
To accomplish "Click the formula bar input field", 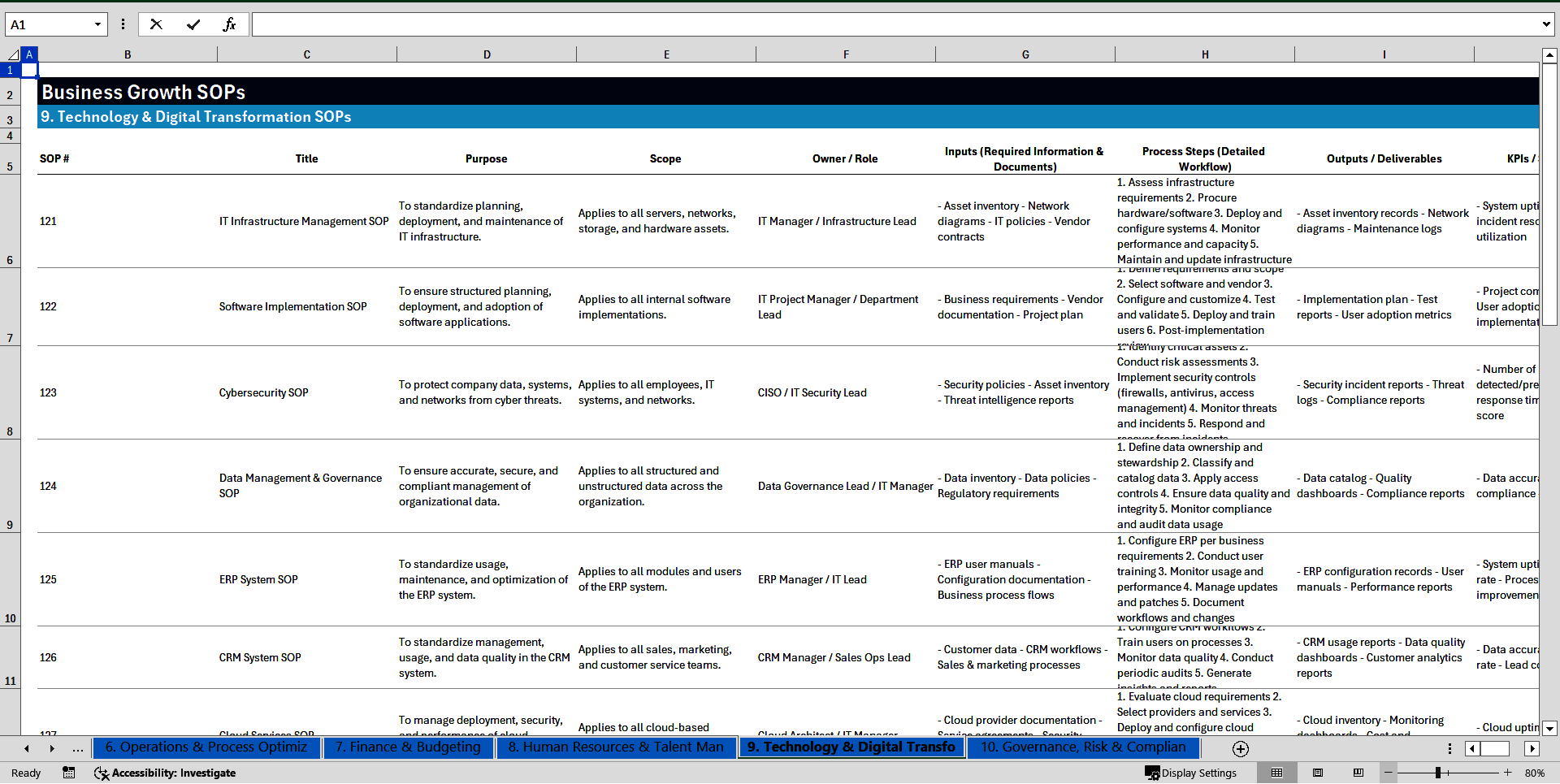I will coord(894,24).
